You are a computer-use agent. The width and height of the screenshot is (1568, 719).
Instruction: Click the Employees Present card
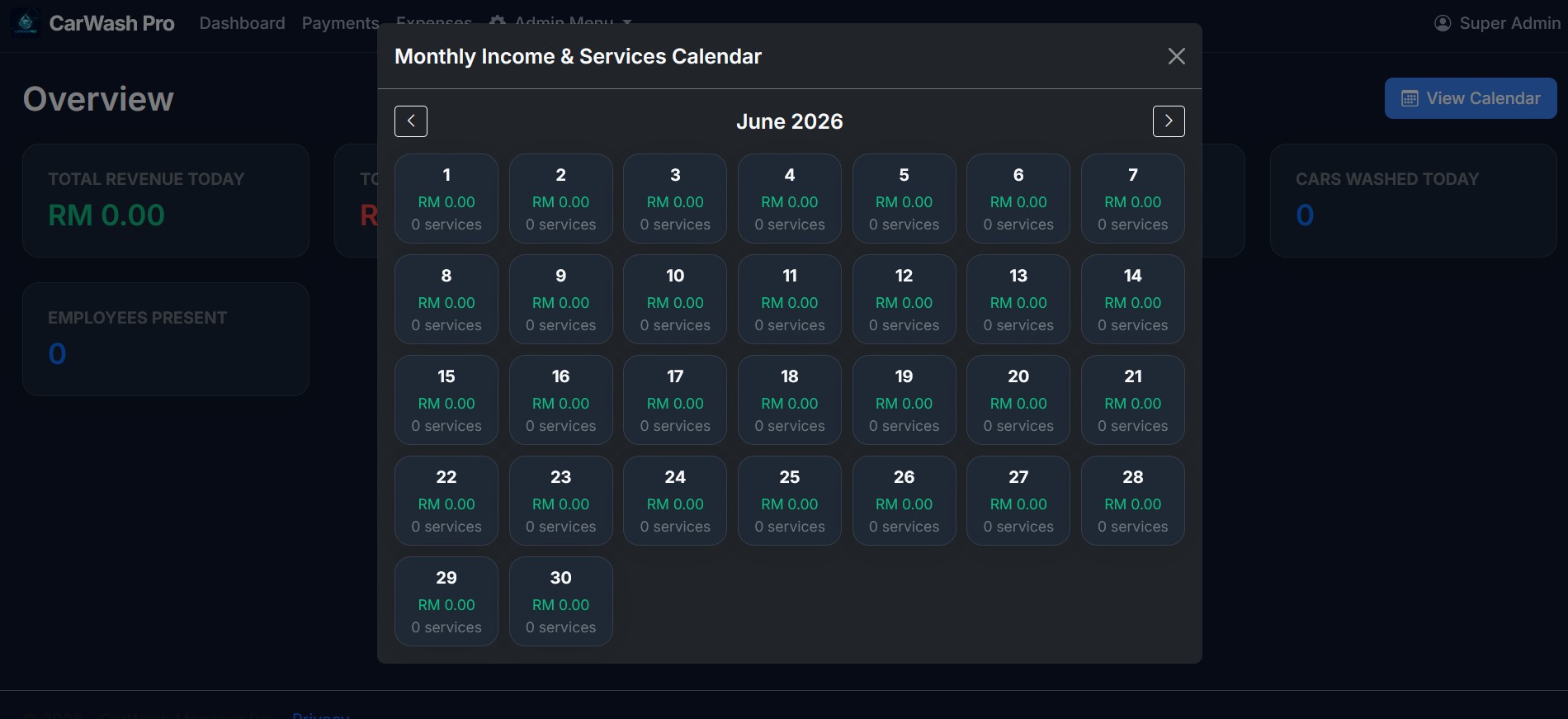[x=166, y=339]
